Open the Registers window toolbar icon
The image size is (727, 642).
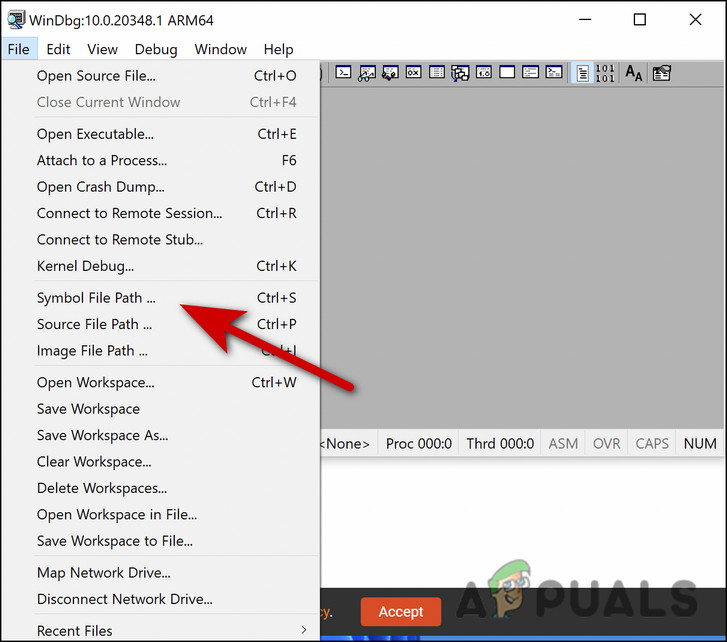click(413, 73)
